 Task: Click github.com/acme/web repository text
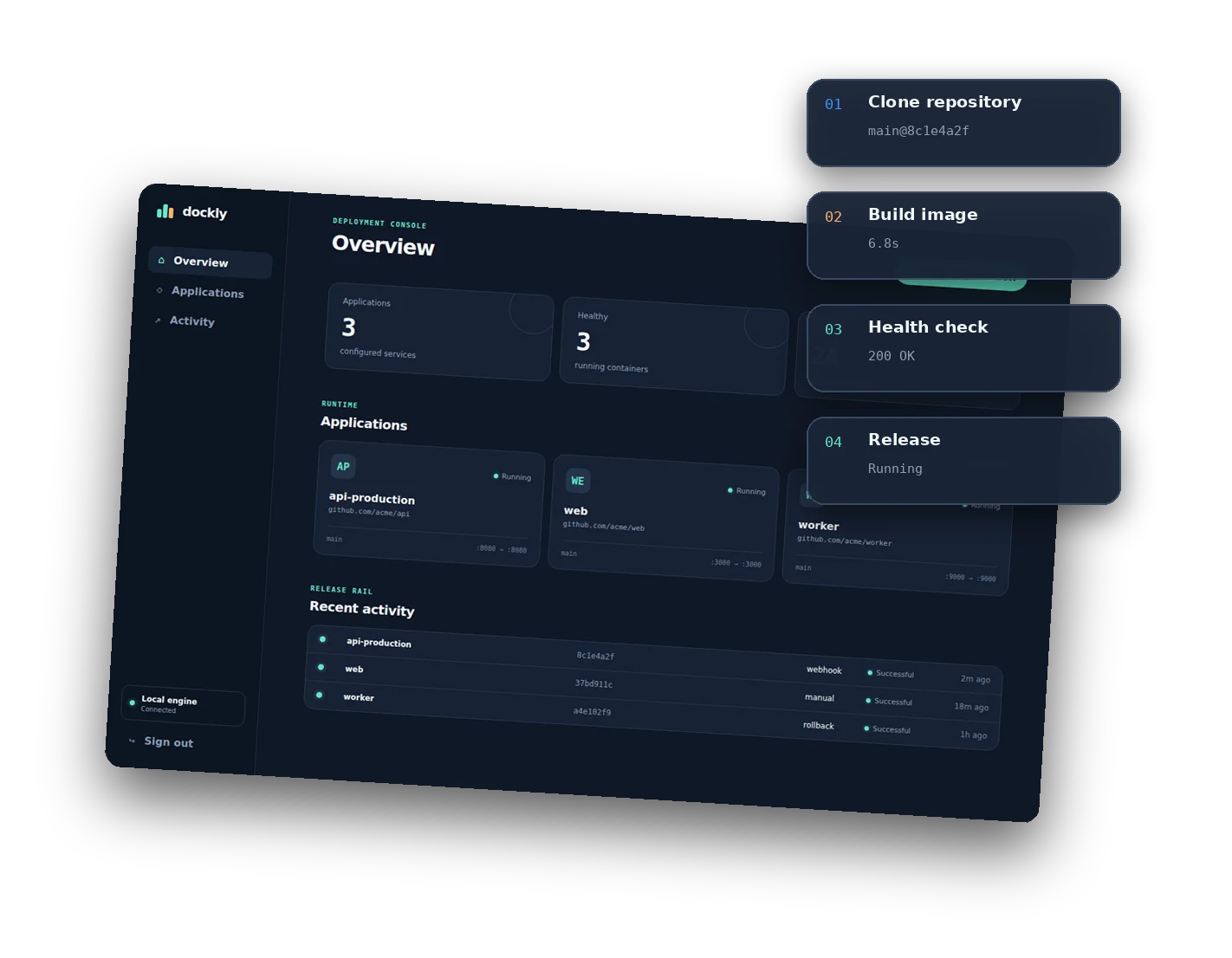point(604,526)
